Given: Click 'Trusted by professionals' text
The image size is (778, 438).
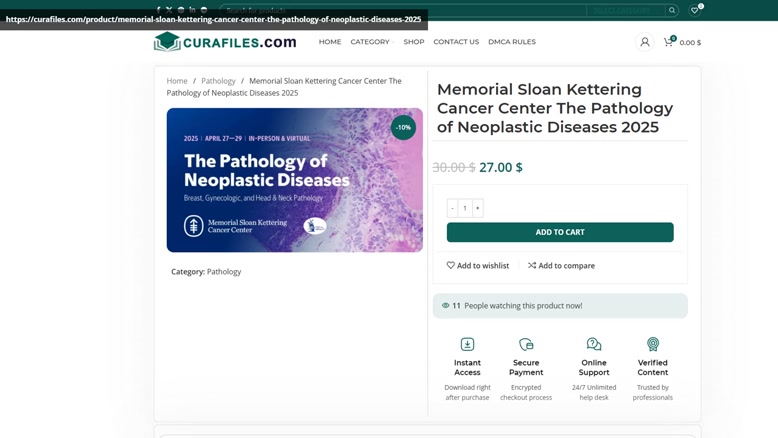Looking at the screenshot, I should (x=653, y=392).
